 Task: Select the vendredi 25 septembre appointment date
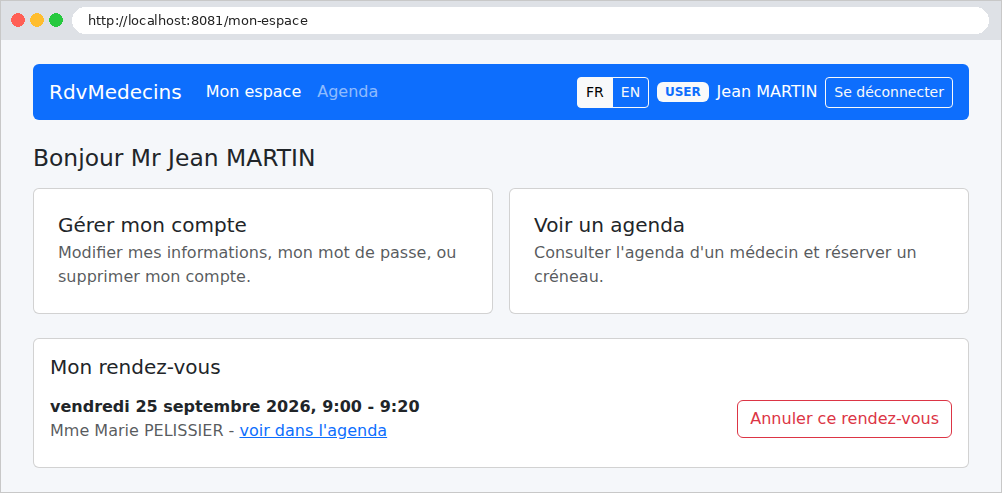pos(235,407)
